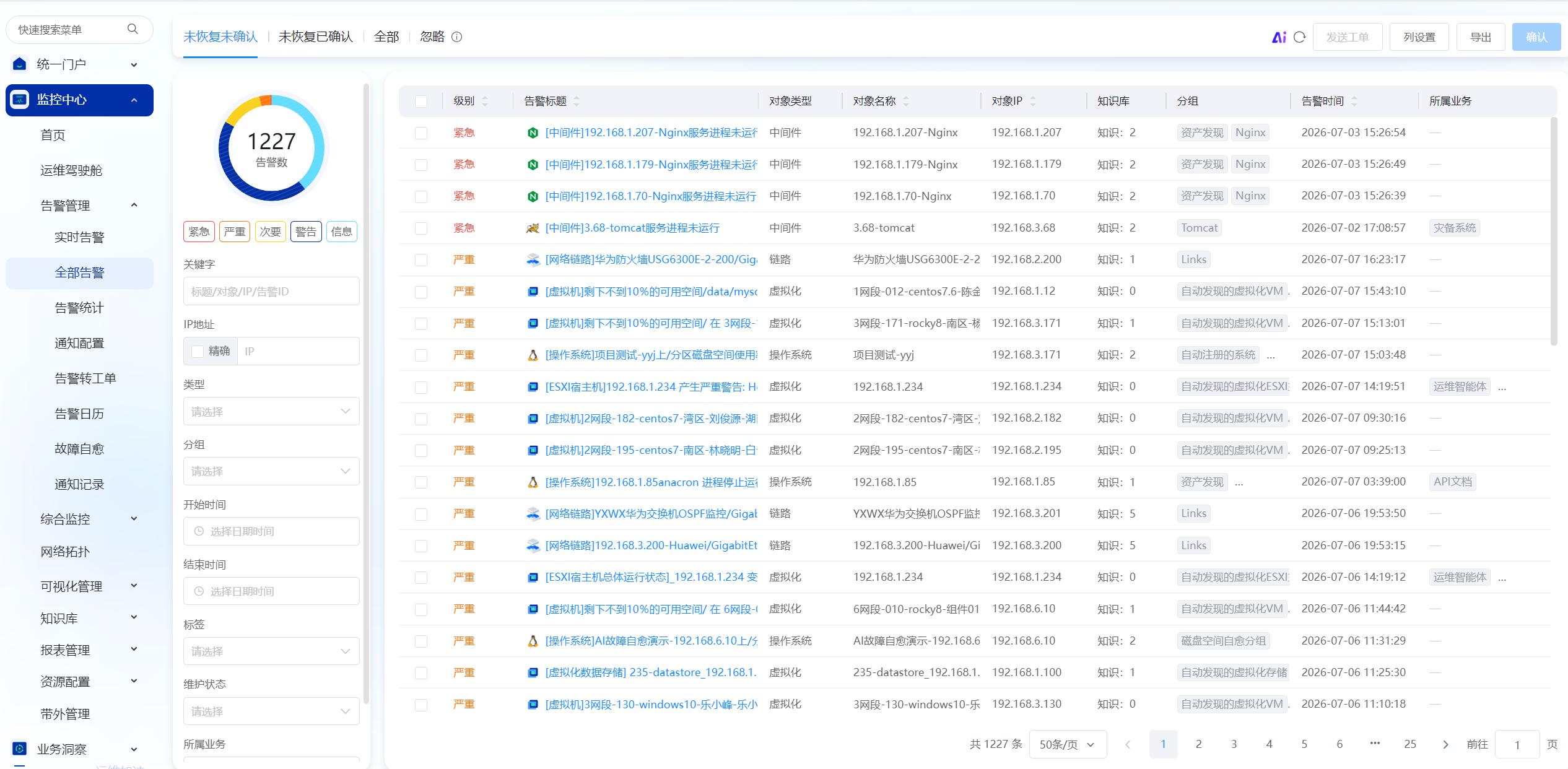Click network link icon for 华为防火墙USG6300E alert
Screen dimensions: 1568x769
(x=533, y=259)
